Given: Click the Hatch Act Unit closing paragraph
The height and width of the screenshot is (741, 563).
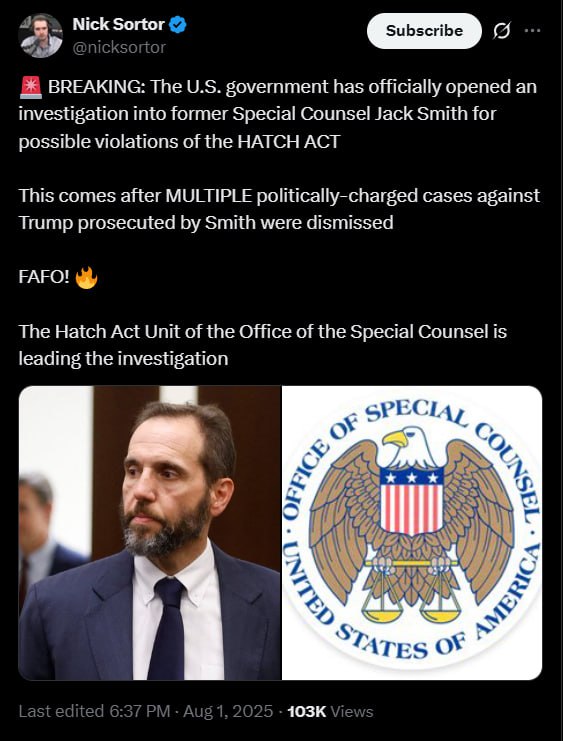Looking at the screenshot, I should 263,345.
